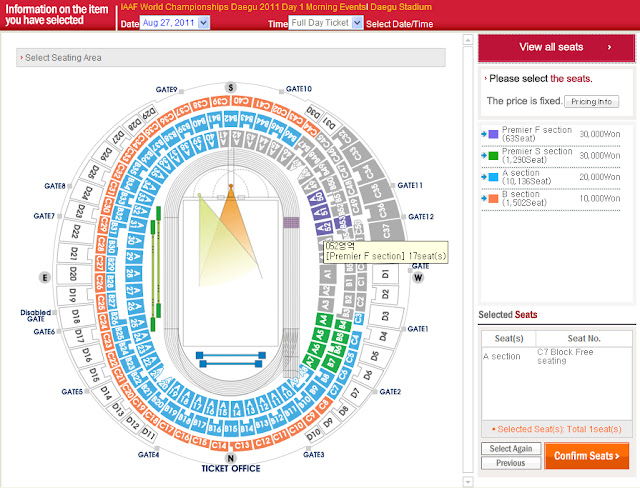Click the W compass marker on the right
The width and height of the screenshot is (640, 488).
[418, 278]
